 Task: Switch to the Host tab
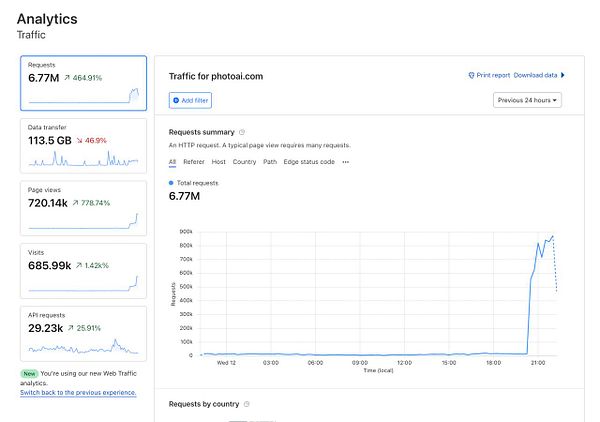[x=219, y=162]
